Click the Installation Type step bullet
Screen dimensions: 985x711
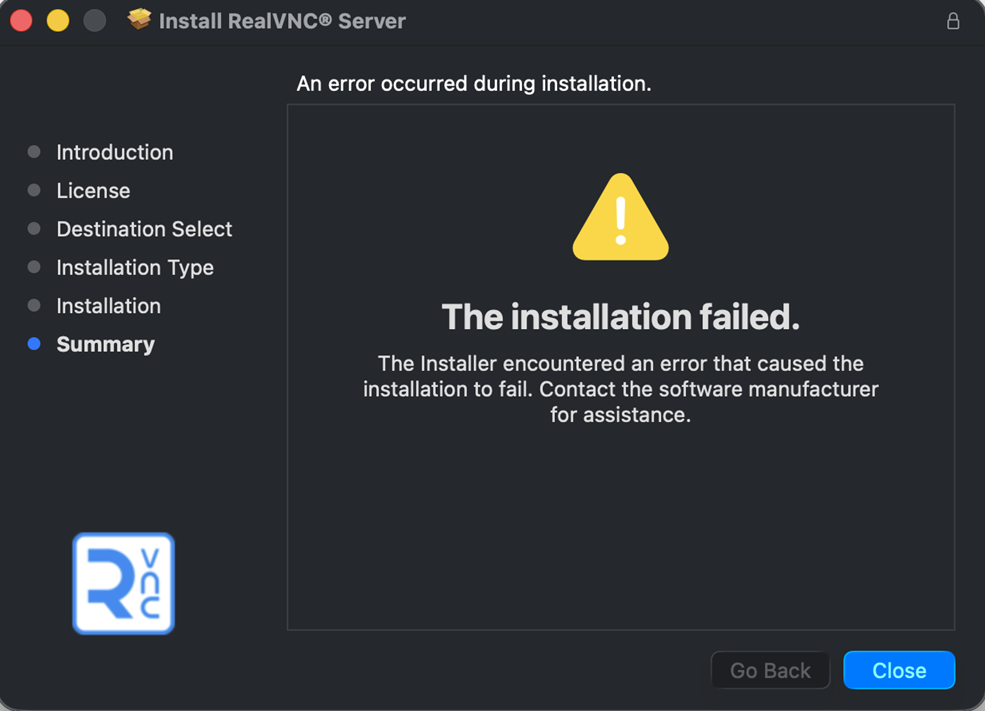(34, 267)
